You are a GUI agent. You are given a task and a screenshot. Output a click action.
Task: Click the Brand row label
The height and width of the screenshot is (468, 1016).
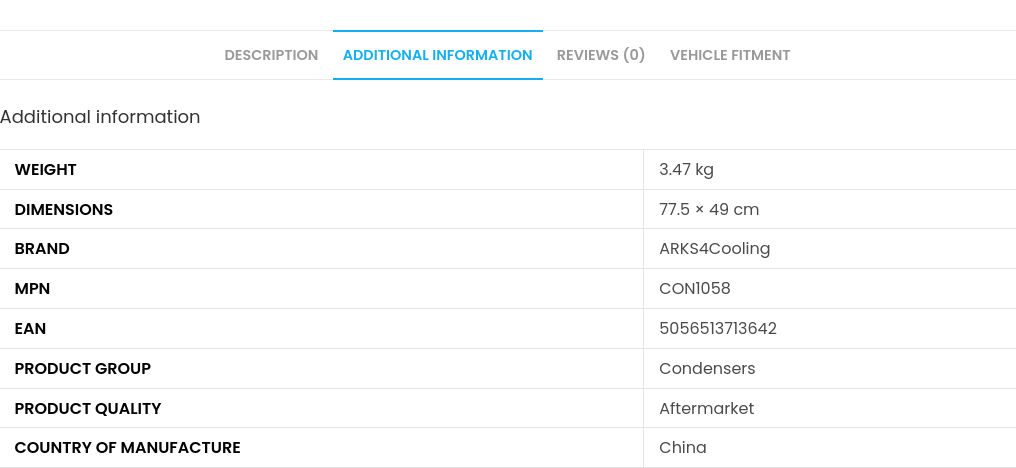42,249
